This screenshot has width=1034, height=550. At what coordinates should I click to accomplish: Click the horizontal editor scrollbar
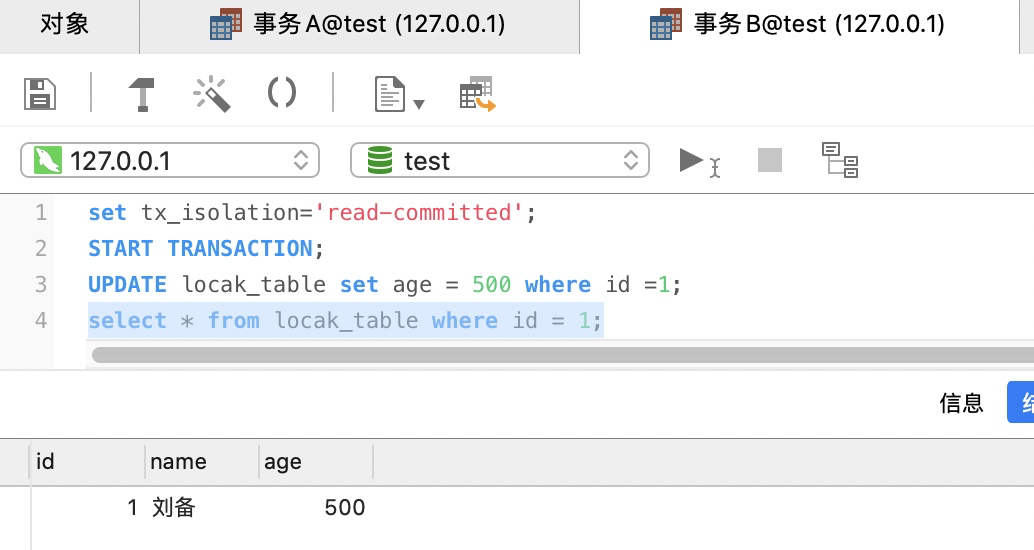coord(563,355)
